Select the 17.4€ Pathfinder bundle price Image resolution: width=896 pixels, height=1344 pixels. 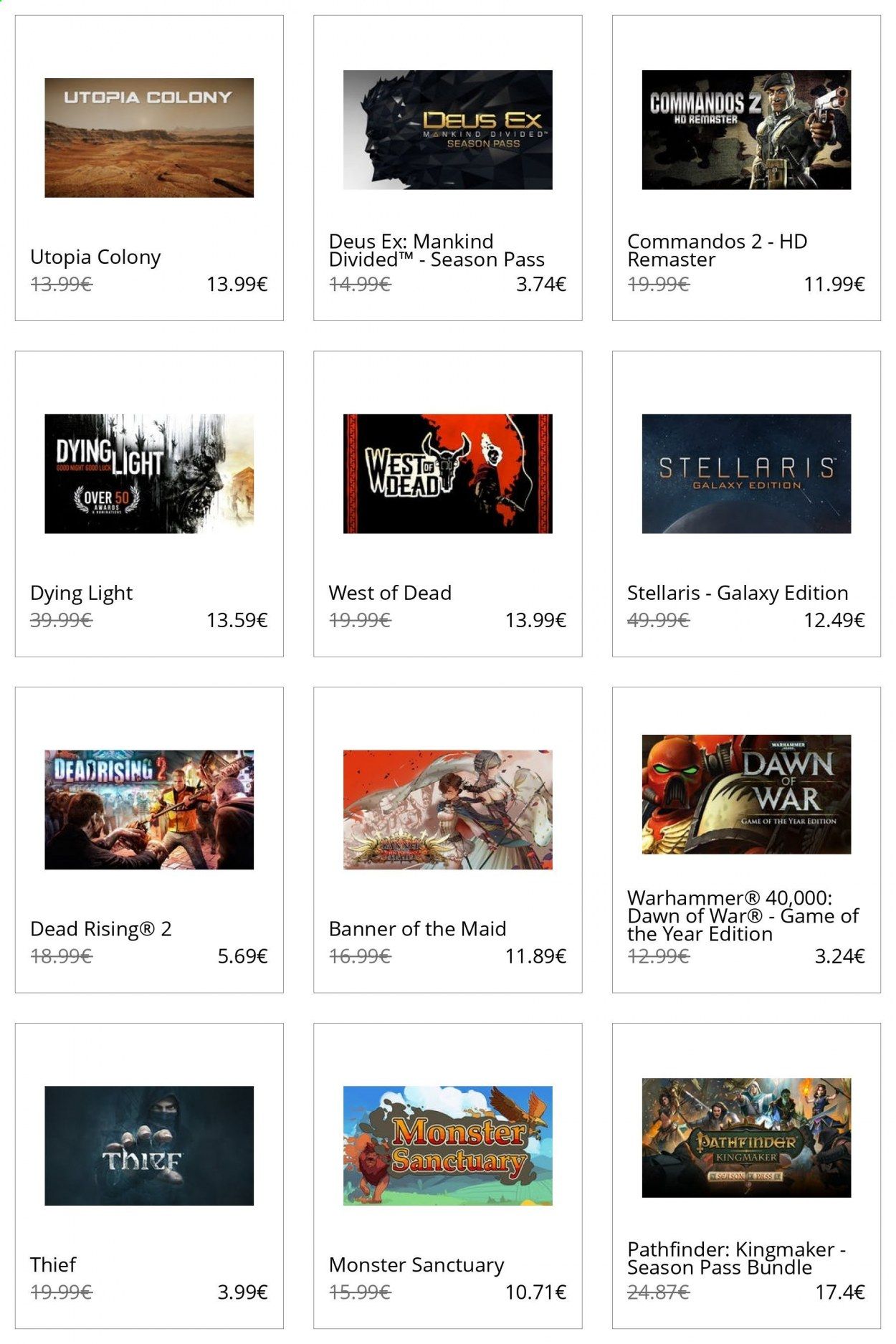tap(840, 1292)
